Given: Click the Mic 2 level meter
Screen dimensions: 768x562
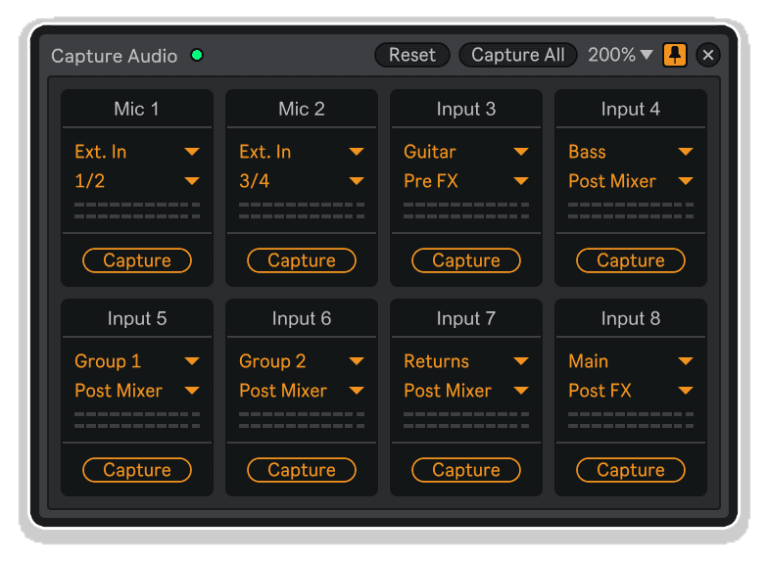Looking at the screenshot, I should 302,210.
